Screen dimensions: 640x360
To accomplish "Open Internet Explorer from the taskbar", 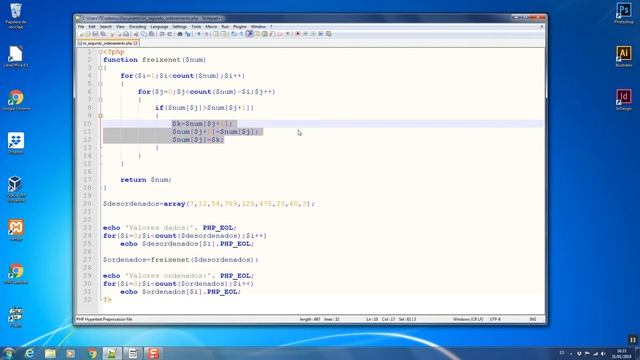I will pyautogui.click(x=29, y=353).
